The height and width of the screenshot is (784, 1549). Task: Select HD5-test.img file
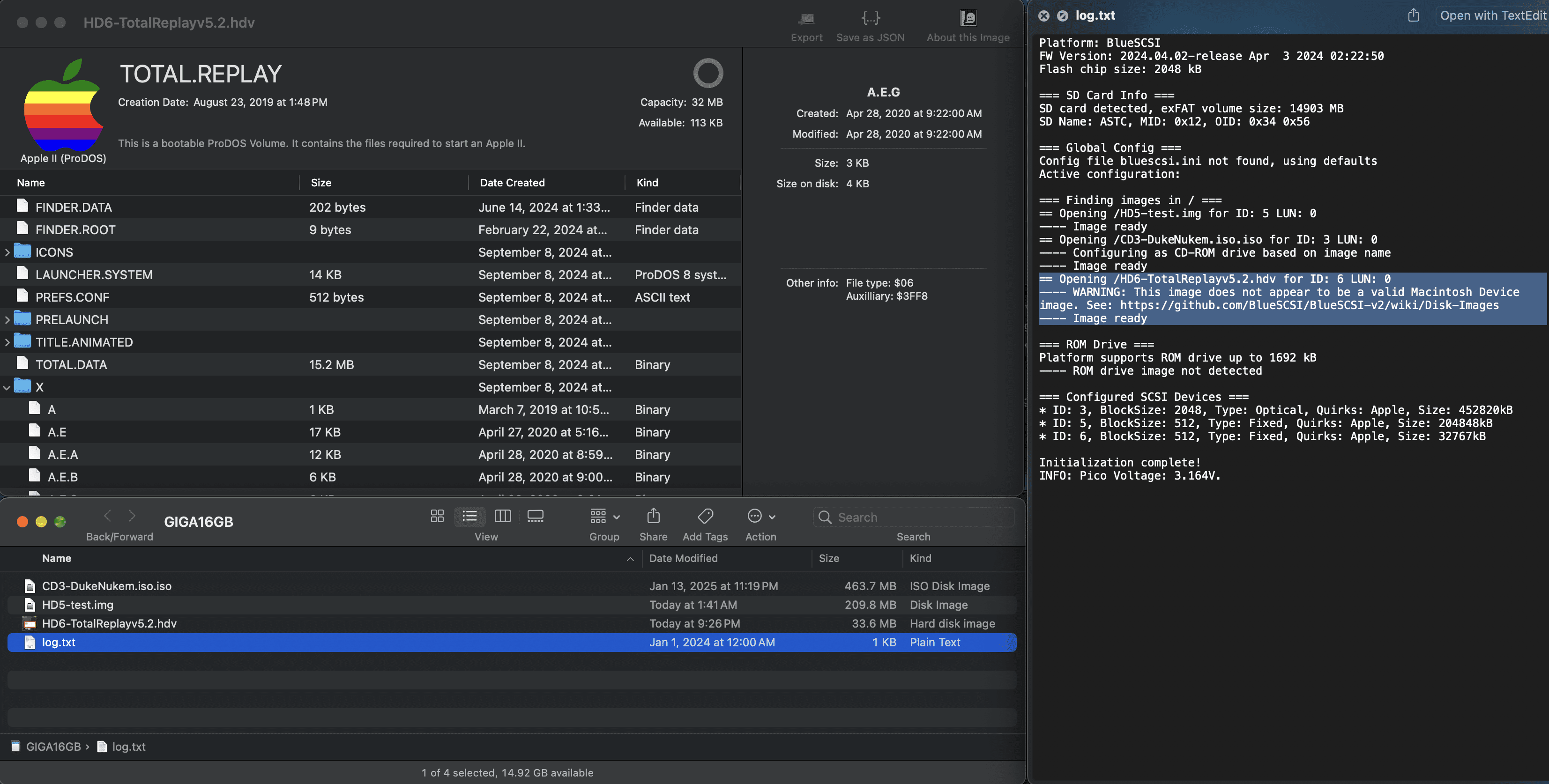tap(512, 605)
